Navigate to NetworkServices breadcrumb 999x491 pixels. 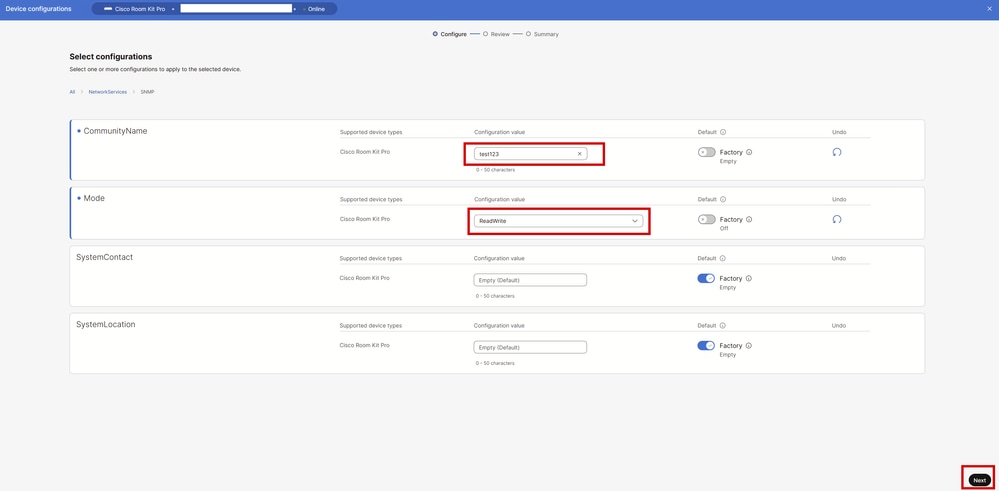108,92
